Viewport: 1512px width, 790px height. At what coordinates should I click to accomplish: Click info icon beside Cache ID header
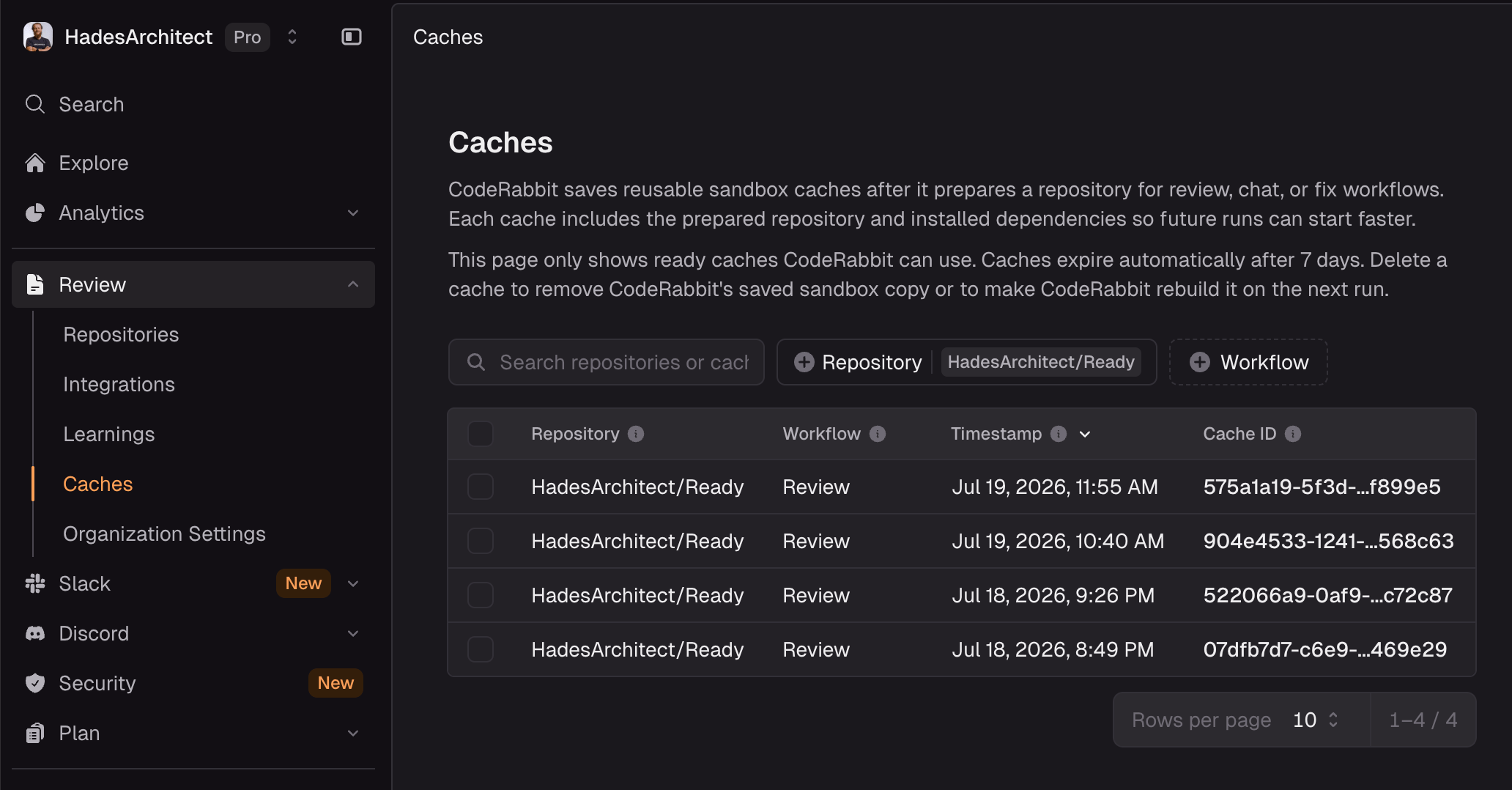pos(1293,434)
